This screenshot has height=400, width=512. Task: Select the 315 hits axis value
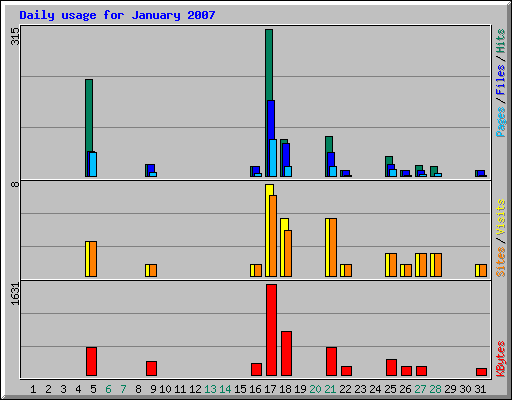point(15,36)
